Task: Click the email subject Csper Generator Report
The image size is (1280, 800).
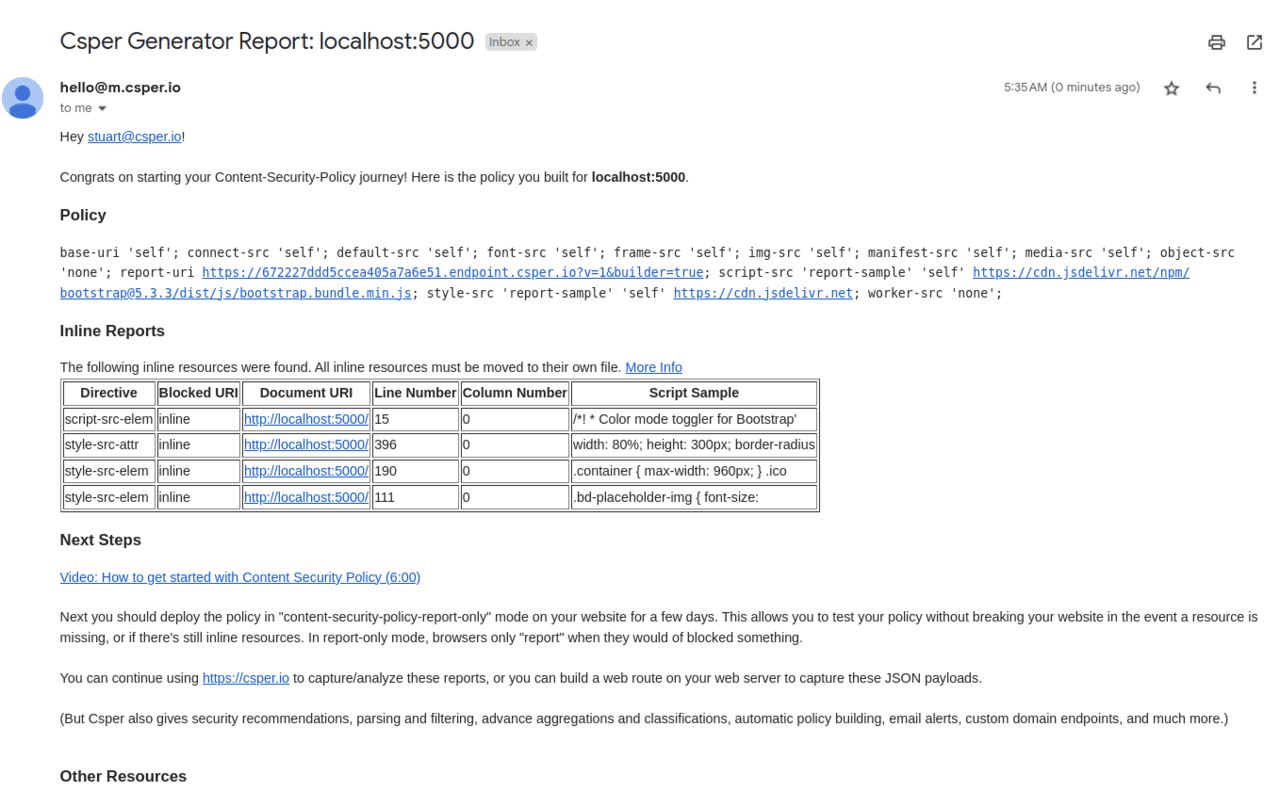Action: pyautogui.click(x=267, y=41)
